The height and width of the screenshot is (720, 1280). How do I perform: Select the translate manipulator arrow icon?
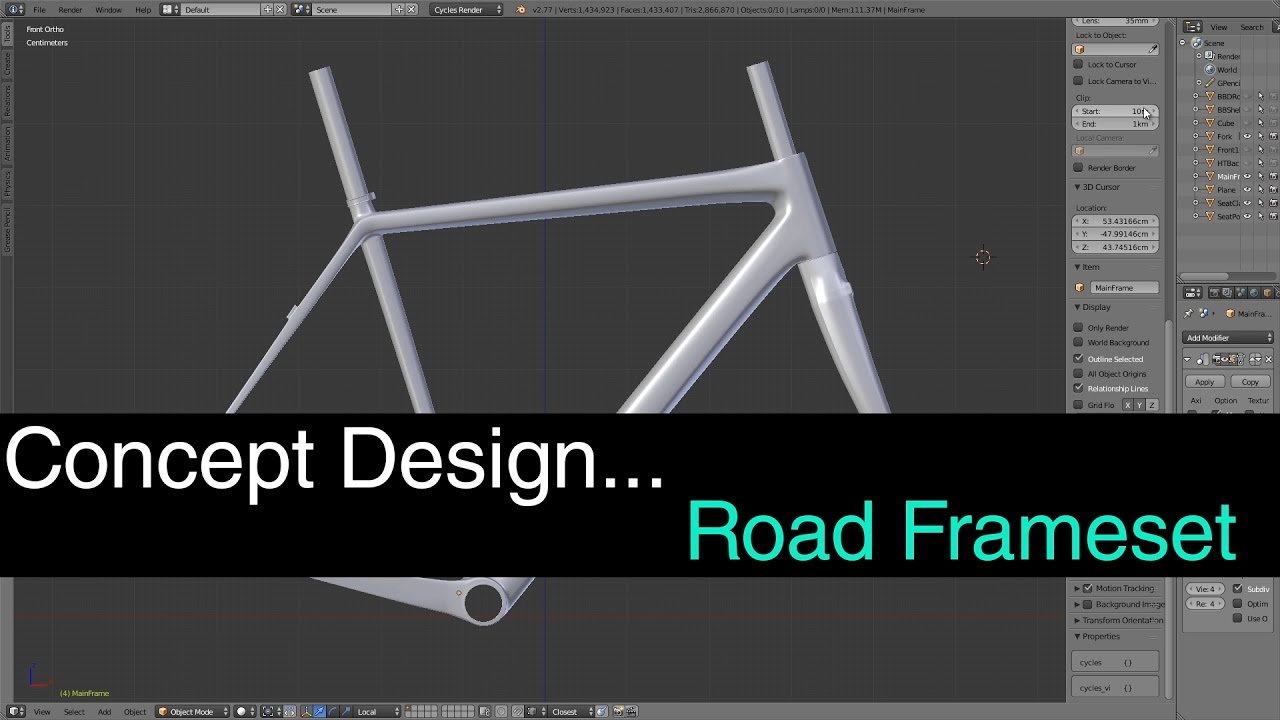click(x=319, y=711)
